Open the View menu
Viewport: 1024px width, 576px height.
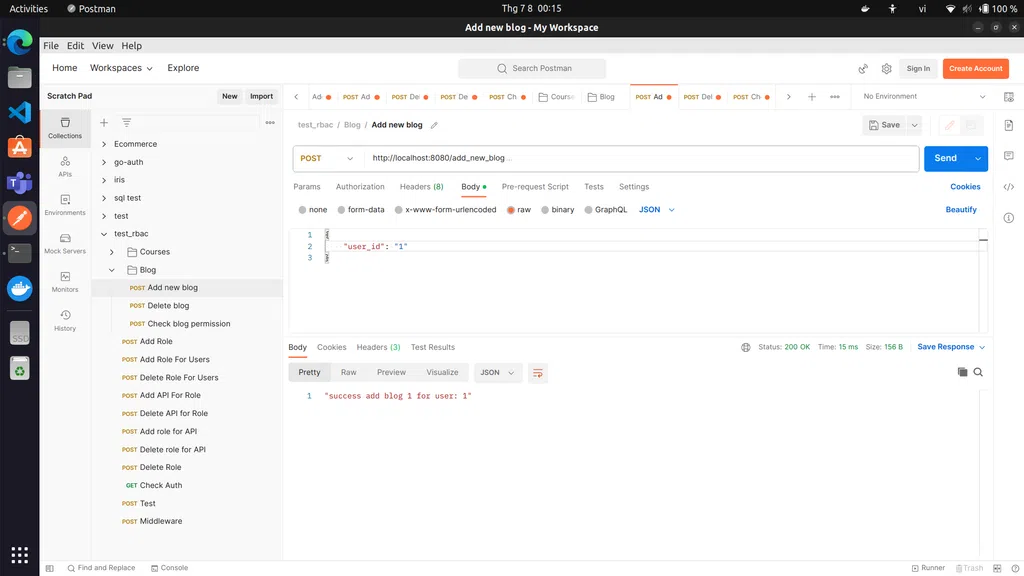point(102,46)
